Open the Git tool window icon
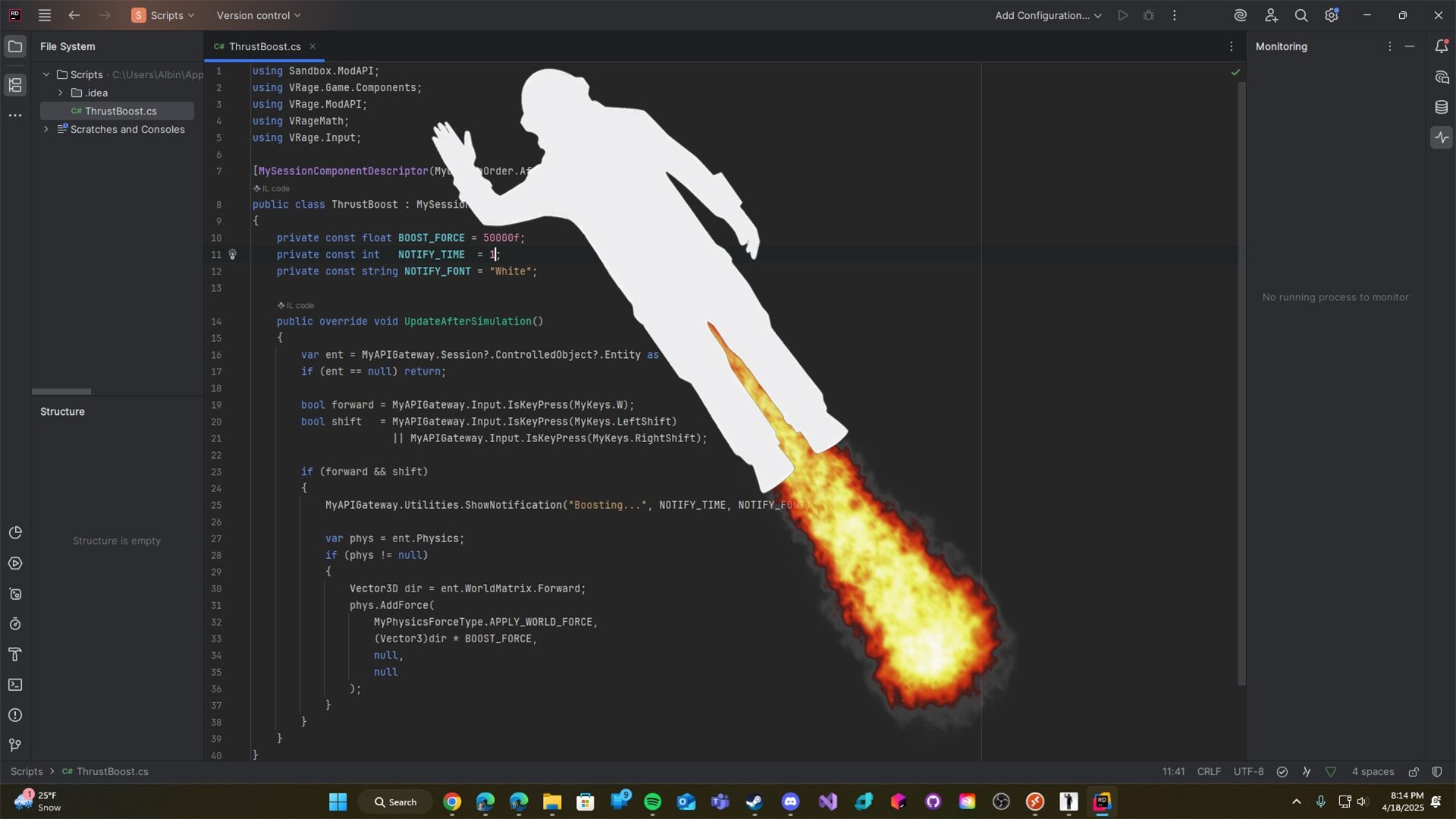1456x819 pixels. click(15, 745)
